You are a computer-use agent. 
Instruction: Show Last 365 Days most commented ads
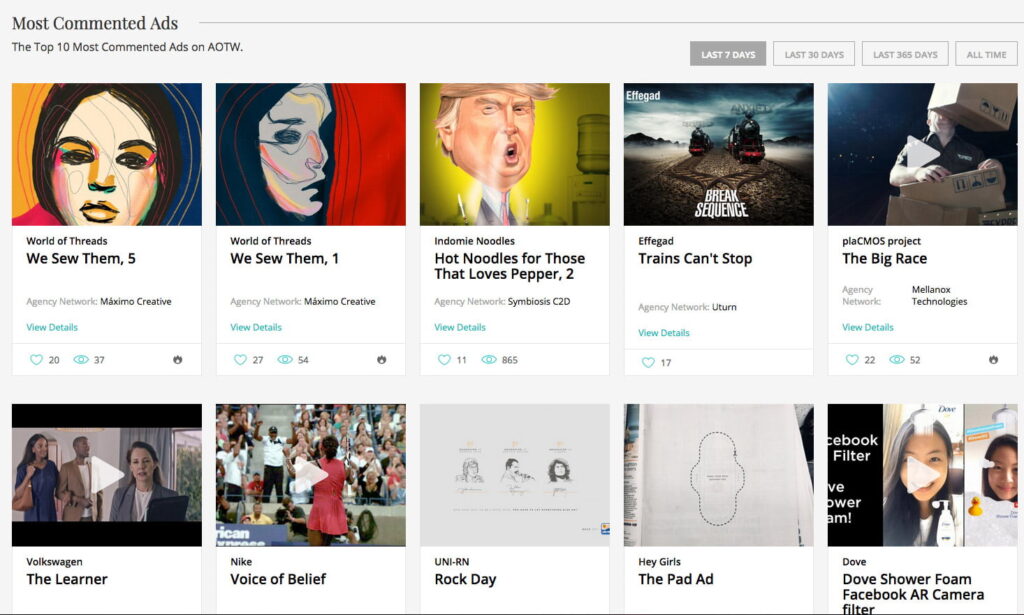click(905, 55)
